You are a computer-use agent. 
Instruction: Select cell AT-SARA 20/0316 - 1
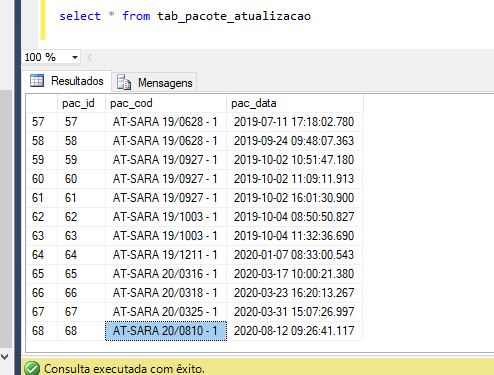[166, 274]
